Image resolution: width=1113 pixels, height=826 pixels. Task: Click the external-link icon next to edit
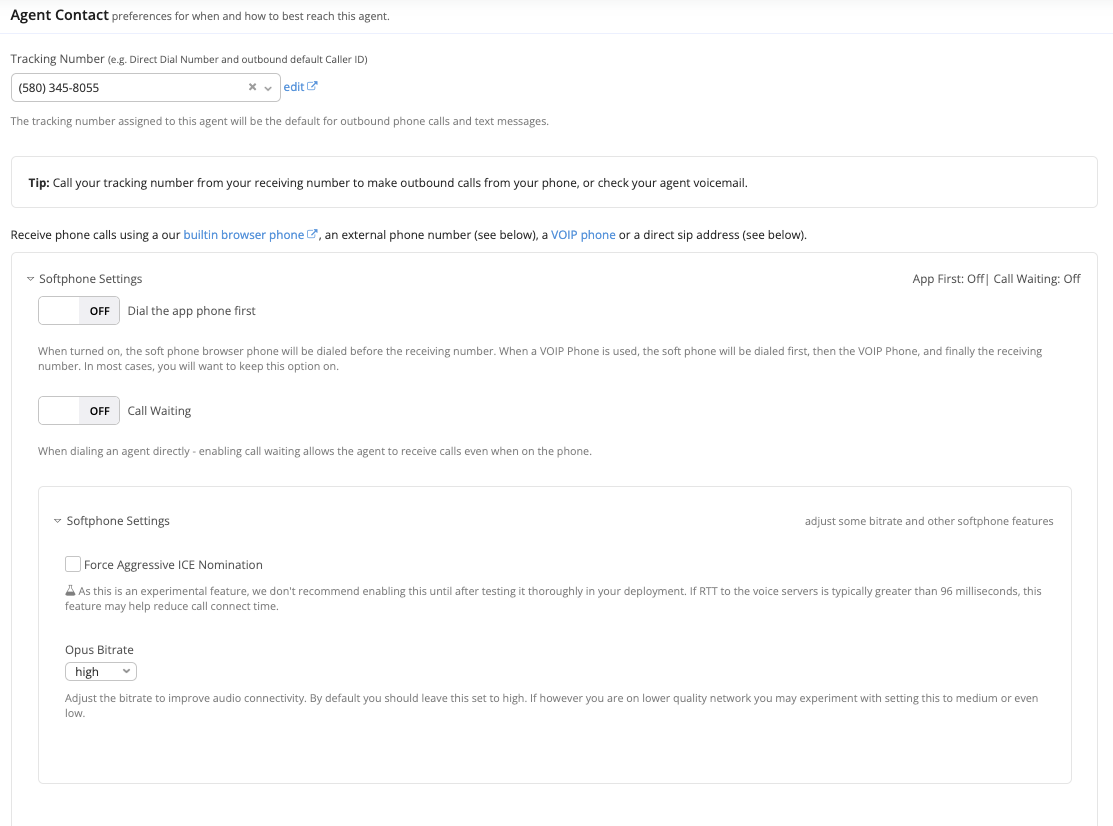(312, 86)
